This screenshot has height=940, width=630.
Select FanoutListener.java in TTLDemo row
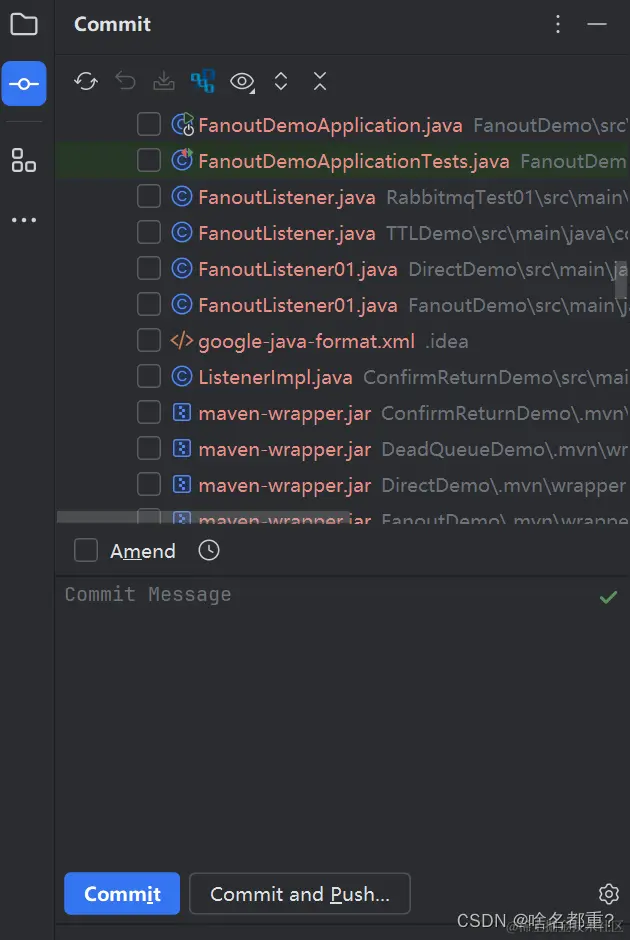(x=342, y=233)
